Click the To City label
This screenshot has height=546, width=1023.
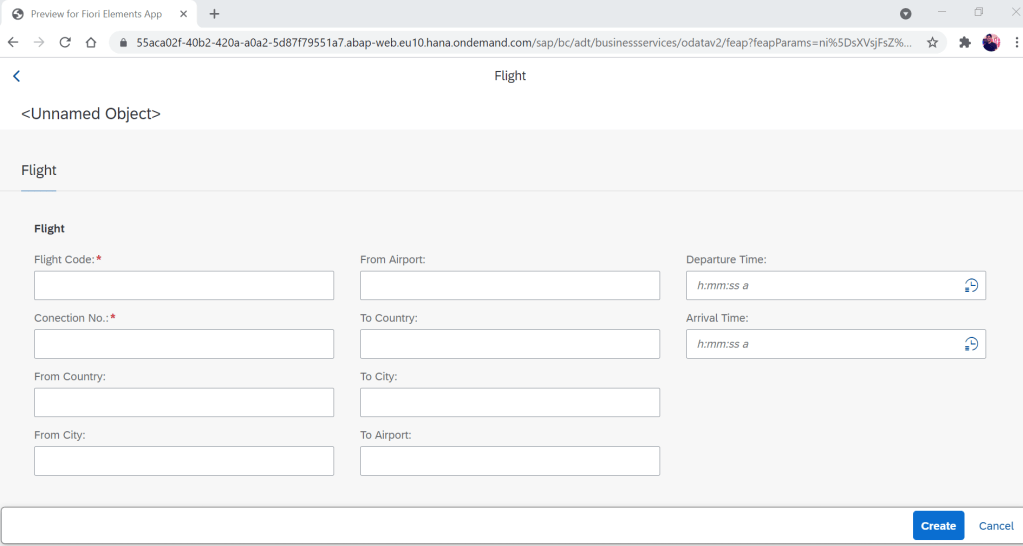click(378, 376)
